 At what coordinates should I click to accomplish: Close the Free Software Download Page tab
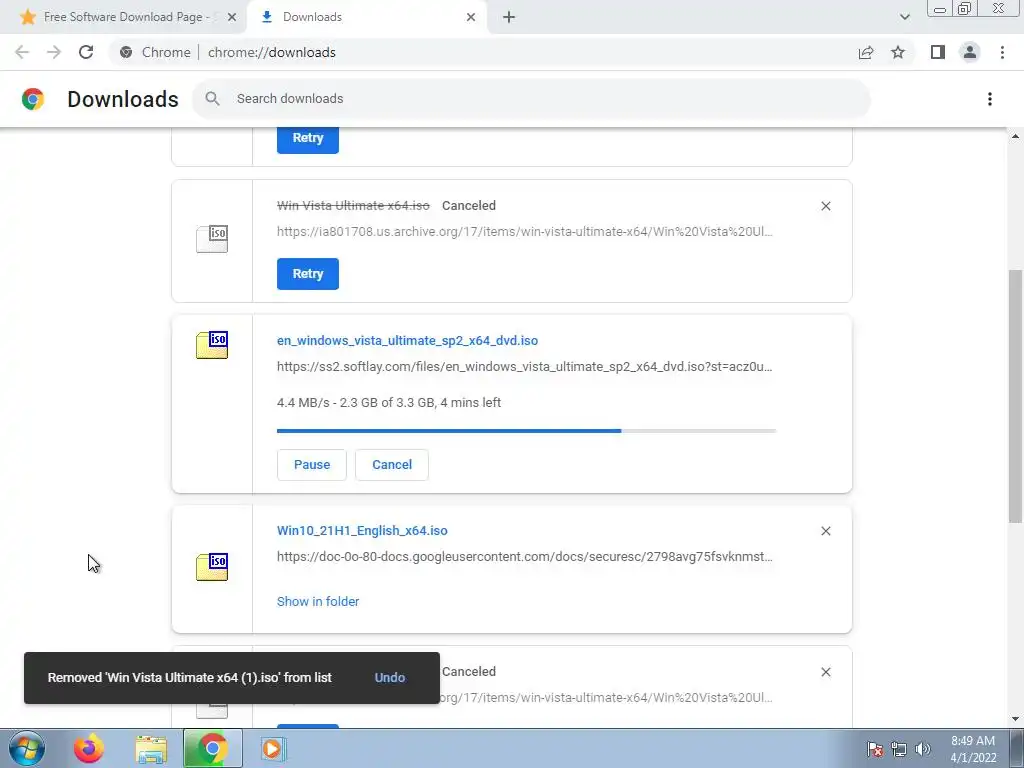[x=232, y=17]
